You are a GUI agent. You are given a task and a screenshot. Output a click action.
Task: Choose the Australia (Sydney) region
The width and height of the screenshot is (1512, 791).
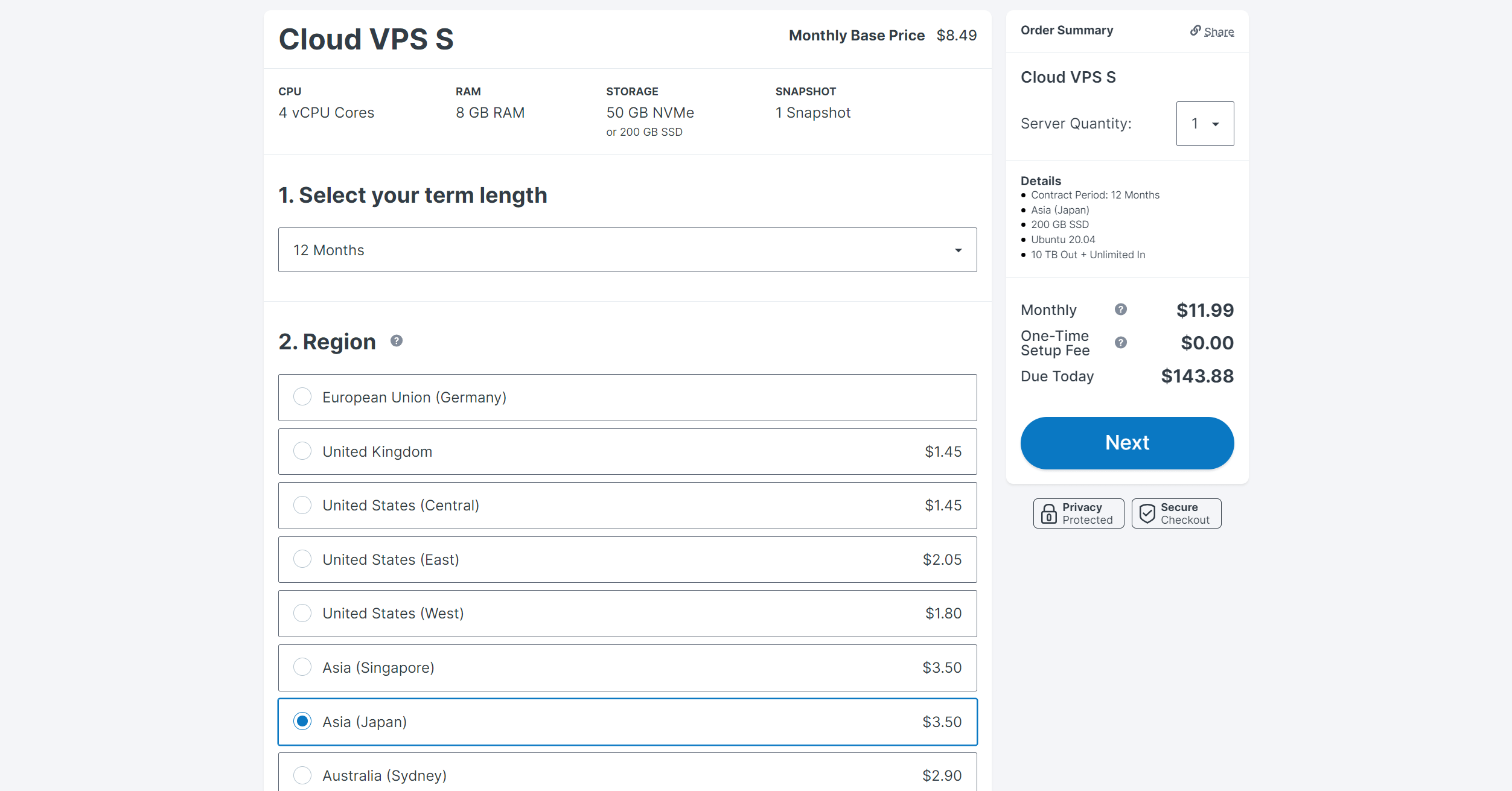pyautogui.click(x=628, y=772)
